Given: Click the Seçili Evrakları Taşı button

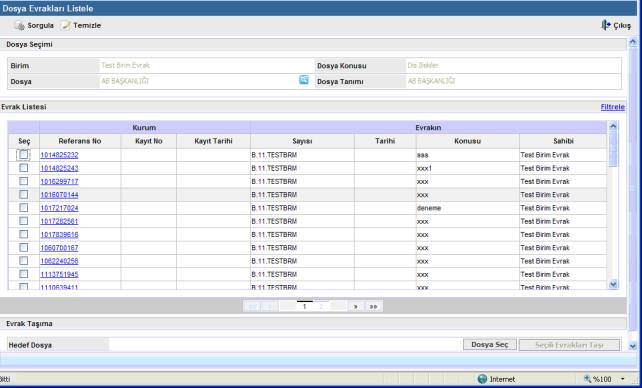Looking at the screenshot, I should pos(569,345).
